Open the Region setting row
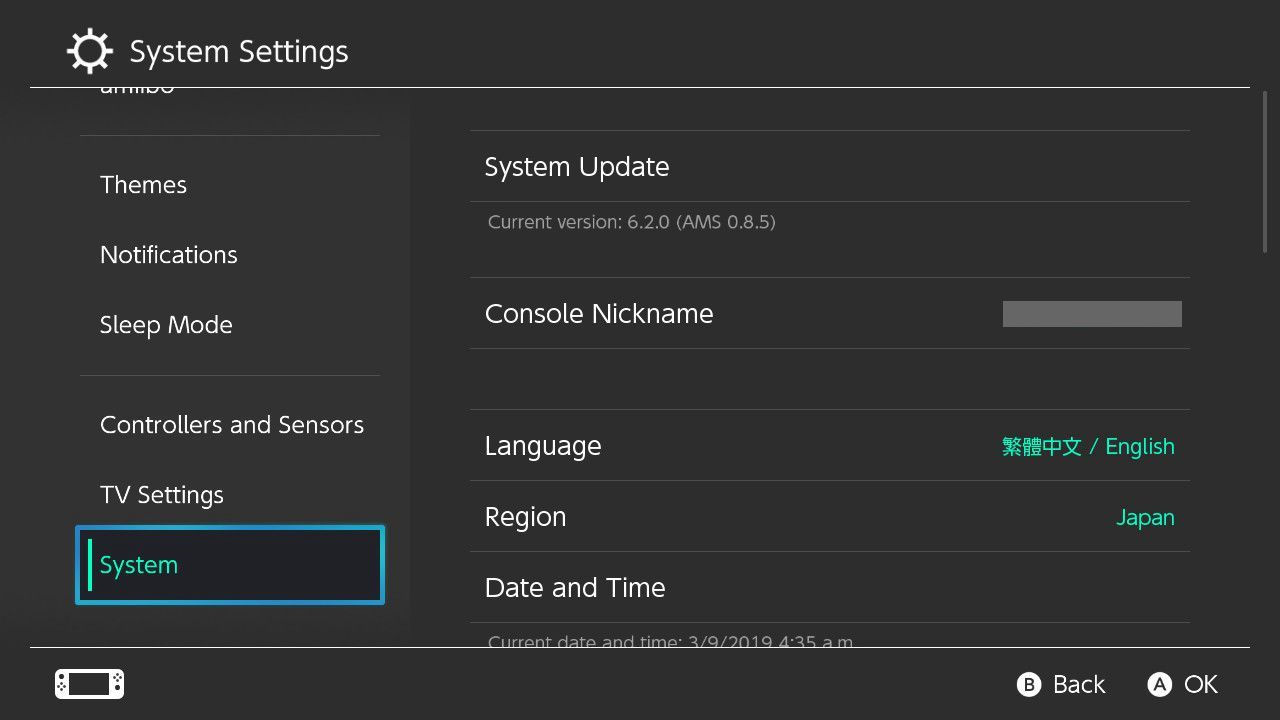 tap(830, 516)
